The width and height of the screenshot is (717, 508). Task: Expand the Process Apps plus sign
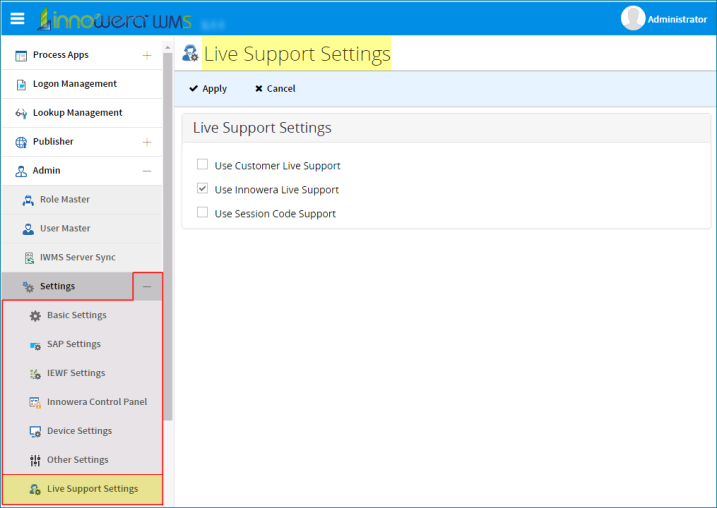[x=147, y=55]
